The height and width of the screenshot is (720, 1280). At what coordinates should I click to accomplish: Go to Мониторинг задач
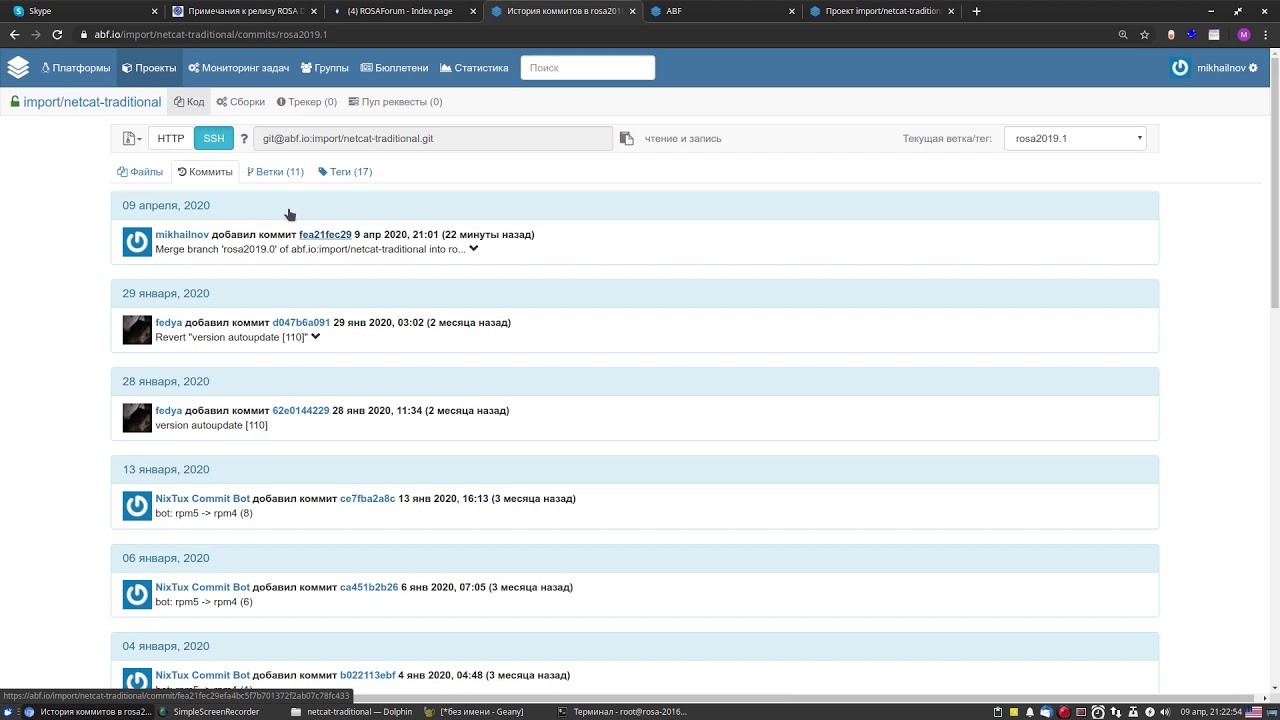pyautogui.click(x=239, y=68)
